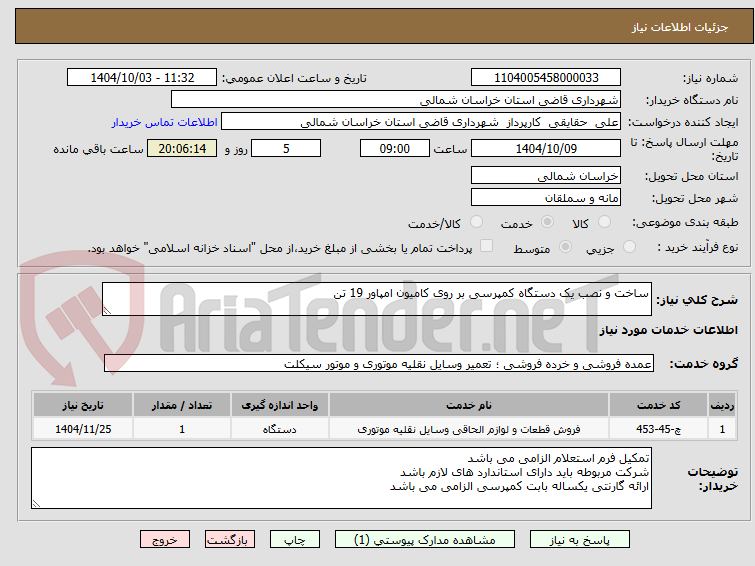Click the واحد اندازه گیری column header
Viewport: 755px width, 566px height.
click(x=280, y=405)
